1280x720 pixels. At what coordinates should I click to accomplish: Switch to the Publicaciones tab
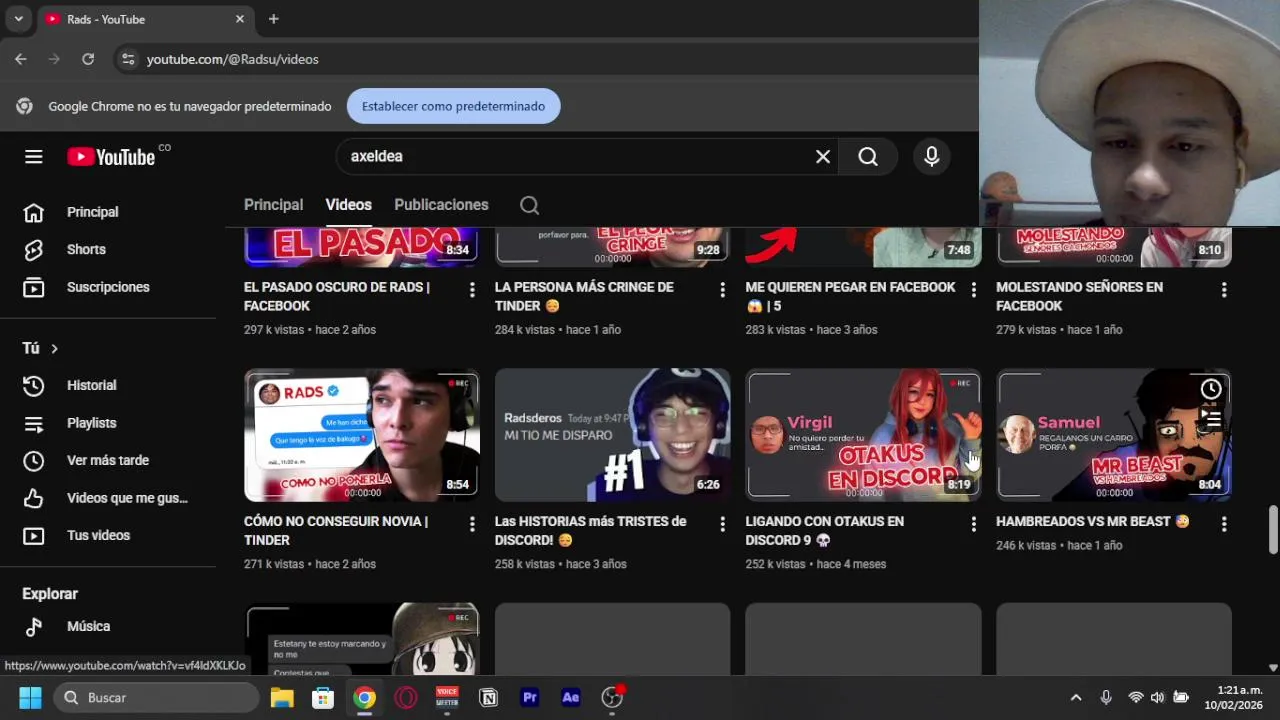click(441, 205)
